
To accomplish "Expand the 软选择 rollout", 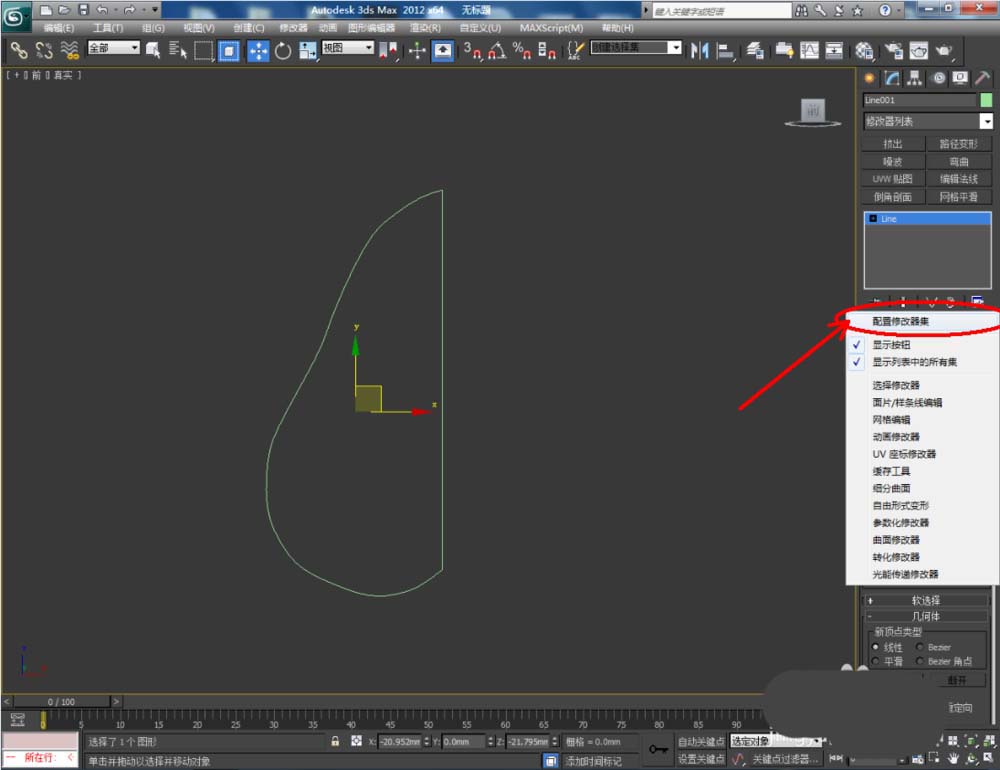I will [926, 601].
